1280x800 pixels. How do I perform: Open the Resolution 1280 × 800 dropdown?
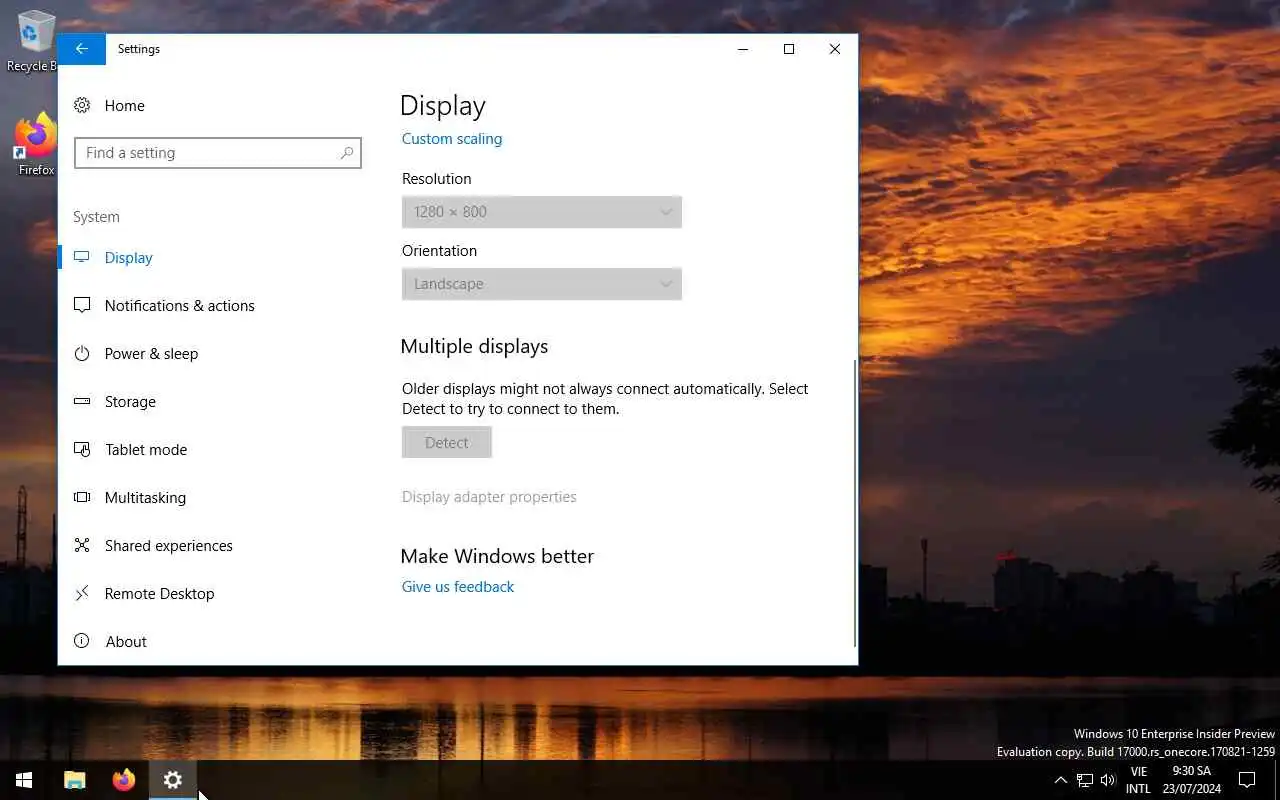pyautogui.click(x=542, y=212)
